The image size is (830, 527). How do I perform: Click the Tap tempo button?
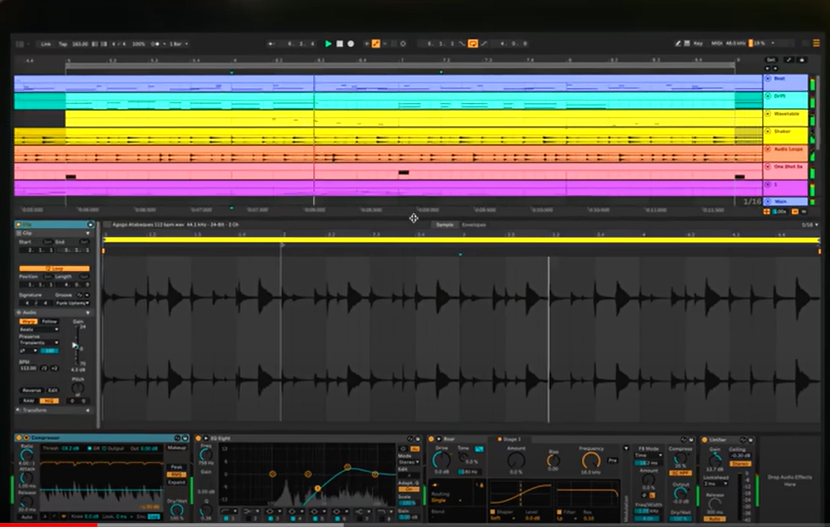coord(62,44)
